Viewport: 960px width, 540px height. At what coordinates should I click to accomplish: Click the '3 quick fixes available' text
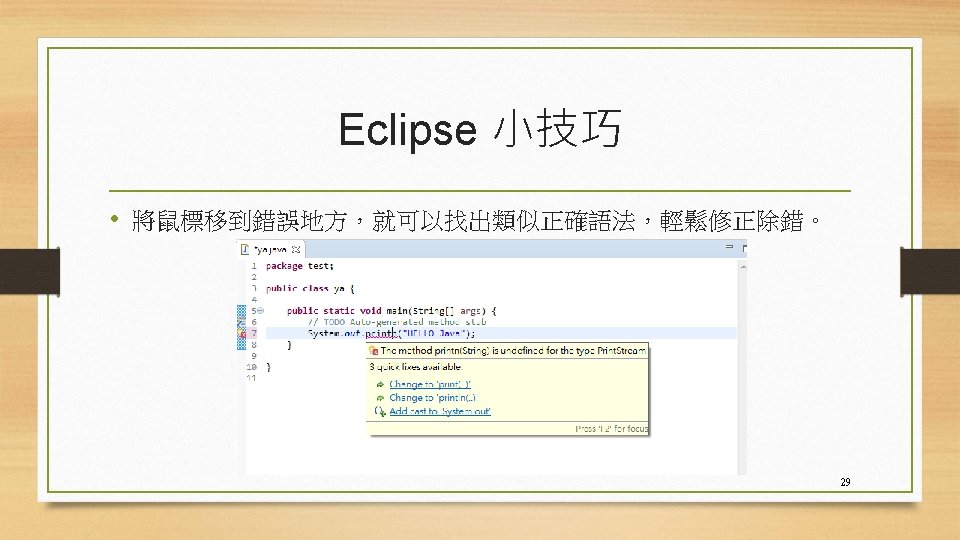click(x=416, y=367)
